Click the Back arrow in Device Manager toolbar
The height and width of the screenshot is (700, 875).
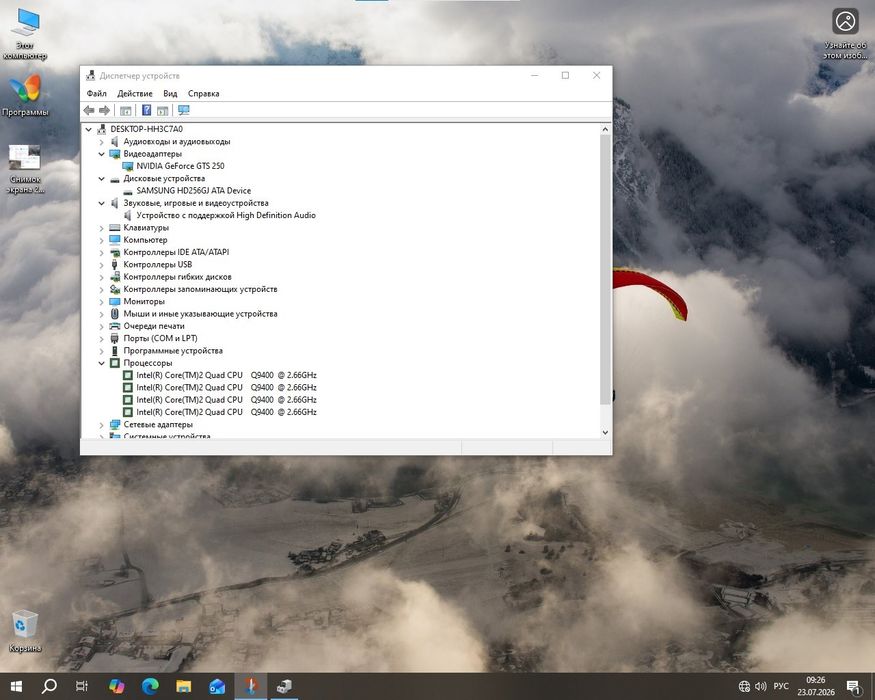[x=89, y=111]
